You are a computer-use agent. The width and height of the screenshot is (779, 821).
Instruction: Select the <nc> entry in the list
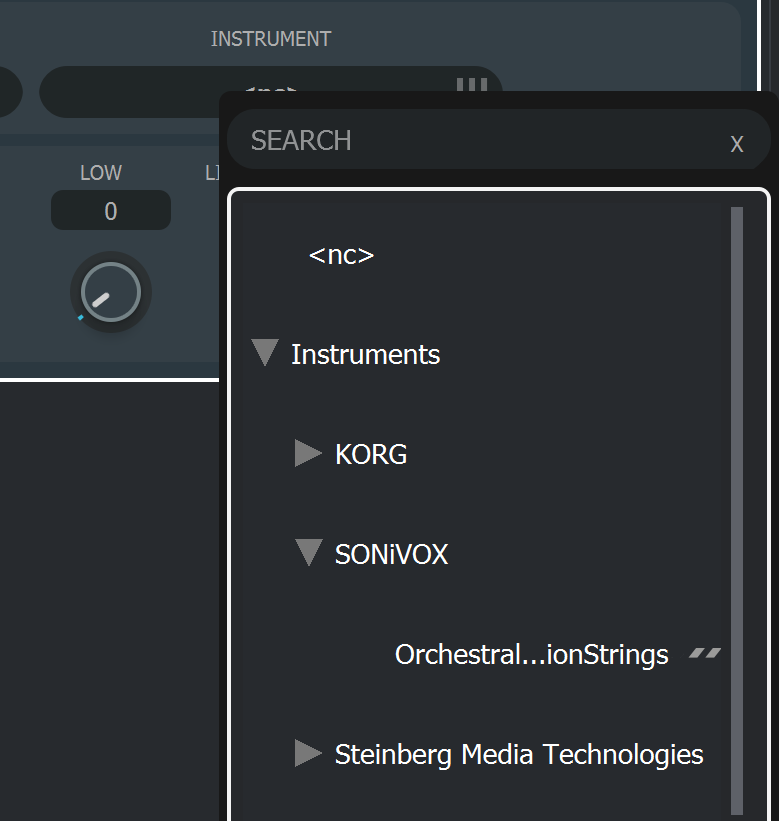click(x=341, y=255)
